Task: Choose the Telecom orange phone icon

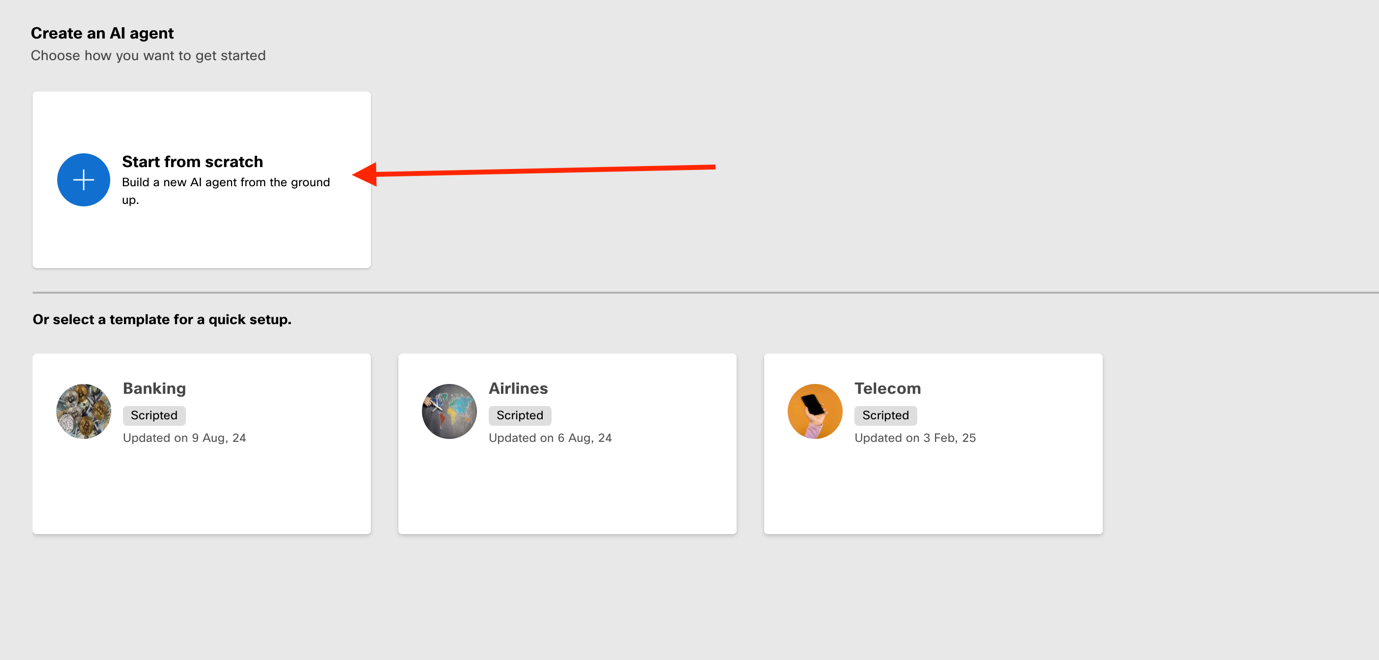Action: click(x=815, y=411)
